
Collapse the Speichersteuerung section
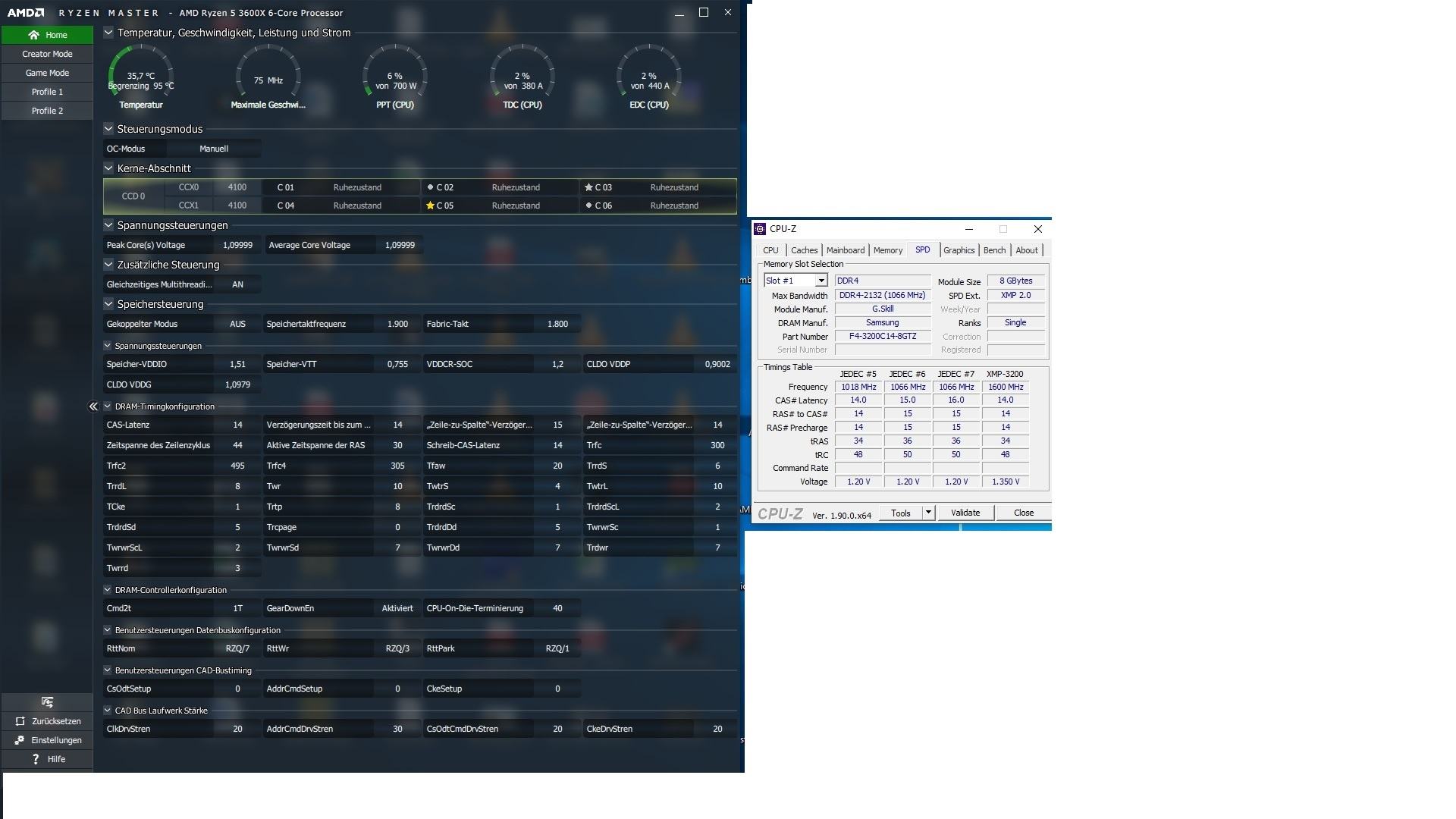tap(108, 304)
